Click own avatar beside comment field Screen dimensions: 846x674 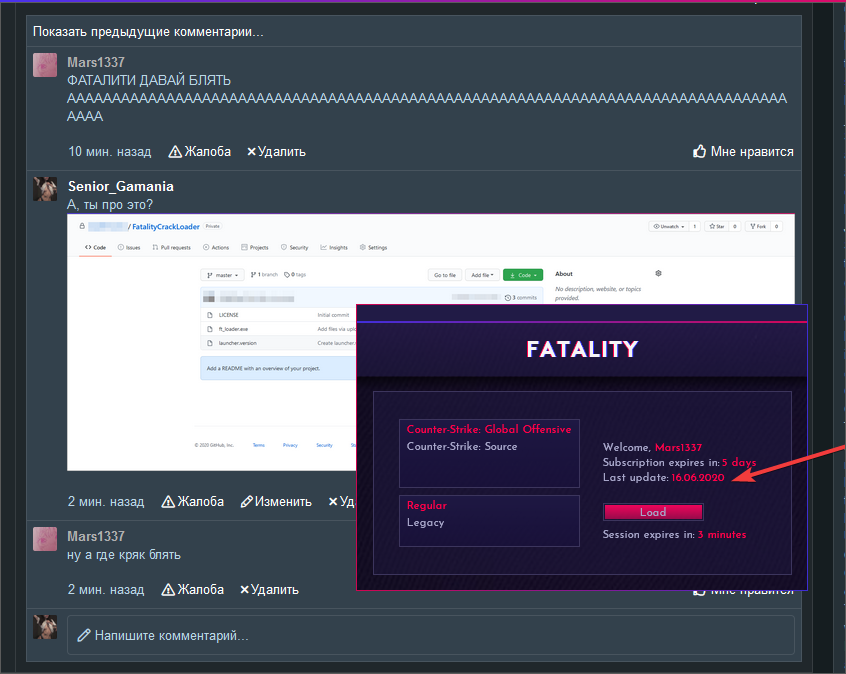tap(45, 627)
